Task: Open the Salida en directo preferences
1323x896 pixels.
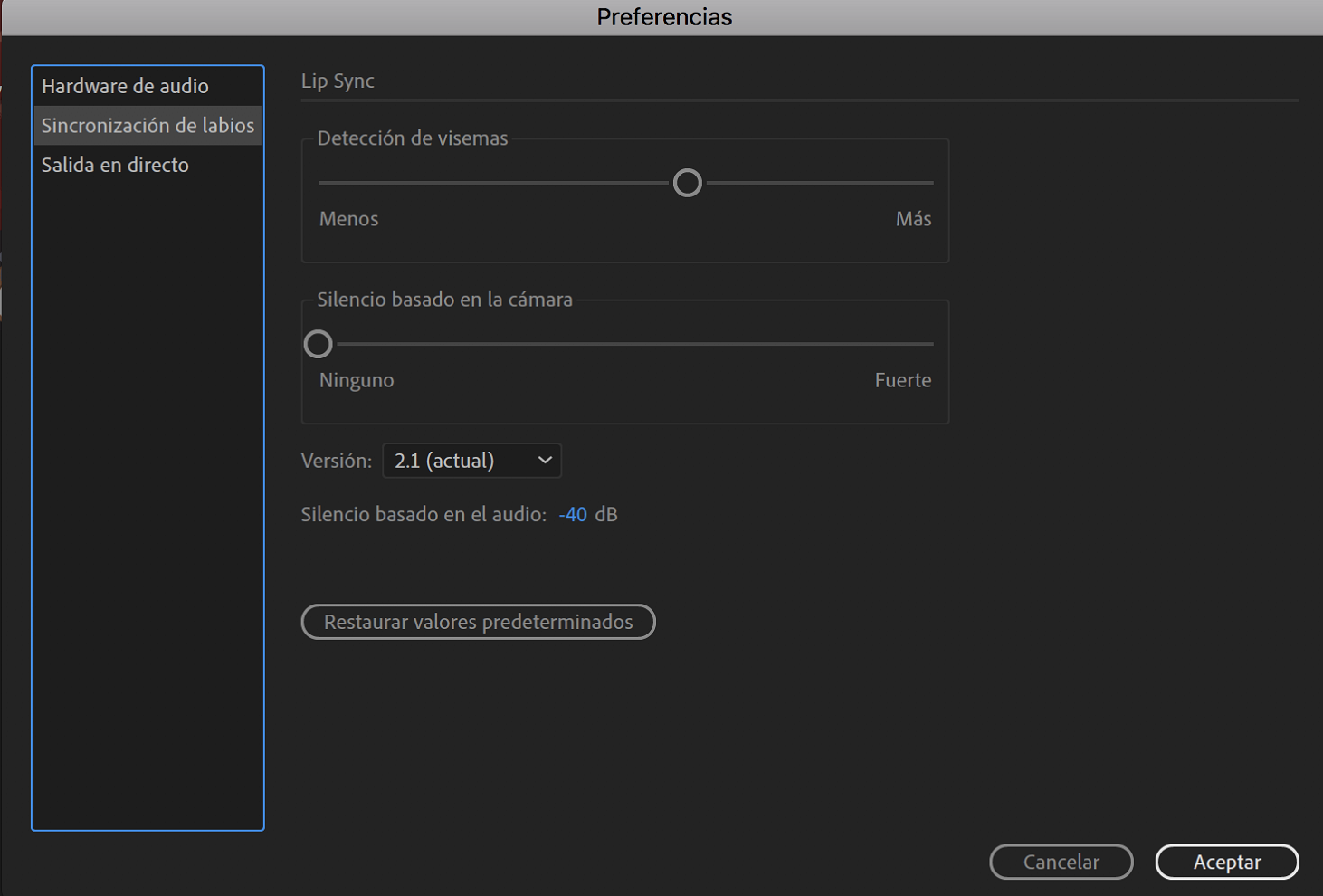Action: click(115, 165)
